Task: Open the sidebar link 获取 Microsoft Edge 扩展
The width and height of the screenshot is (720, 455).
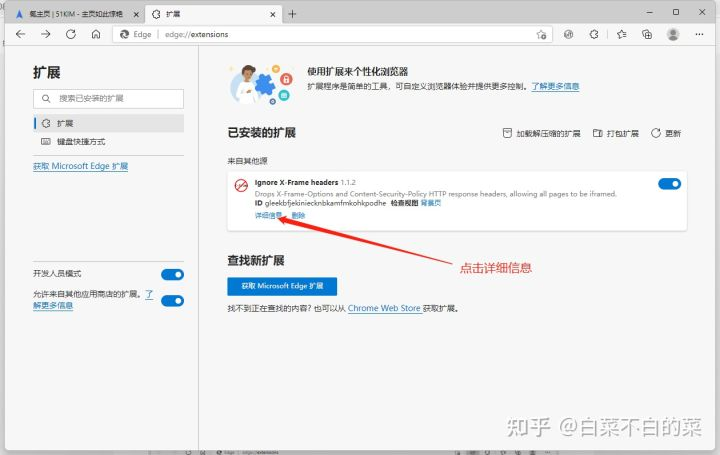Action: [x=80, y=166]
